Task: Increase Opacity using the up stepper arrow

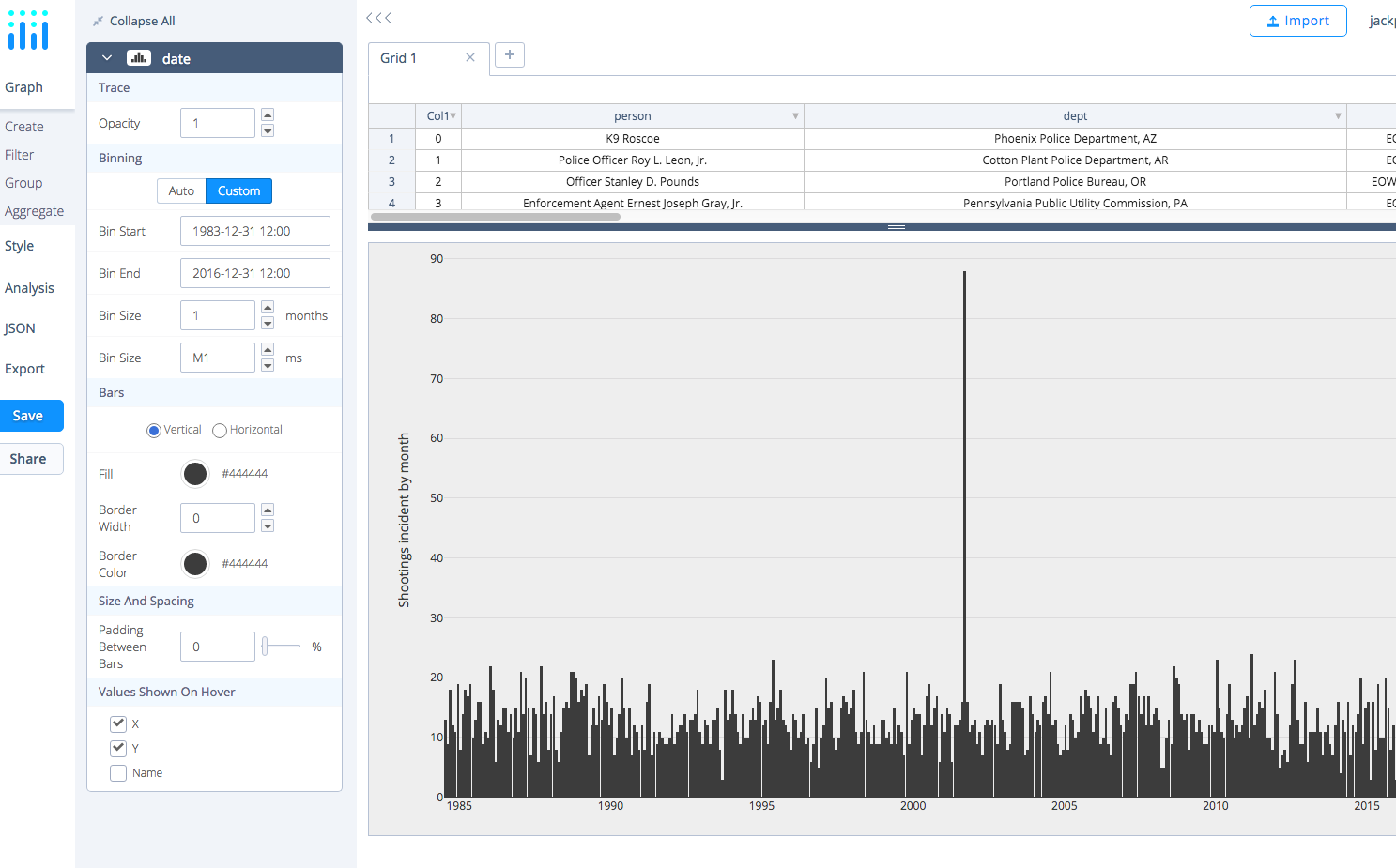Action: click(x=267, y=115)
